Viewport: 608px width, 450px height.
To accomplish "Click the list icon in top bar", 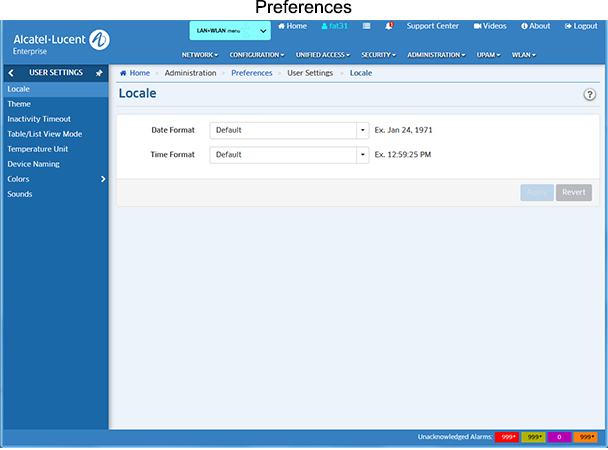I will [x=367, y=26].
